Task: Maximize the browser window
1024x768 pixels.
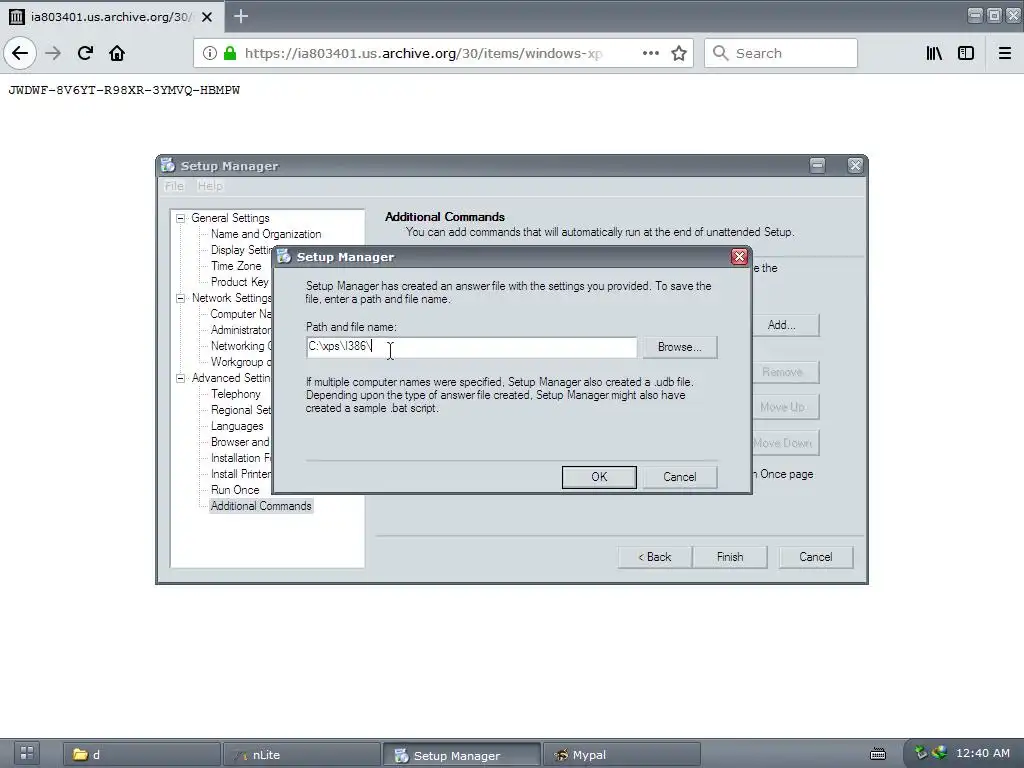Action: coord(994,15)
